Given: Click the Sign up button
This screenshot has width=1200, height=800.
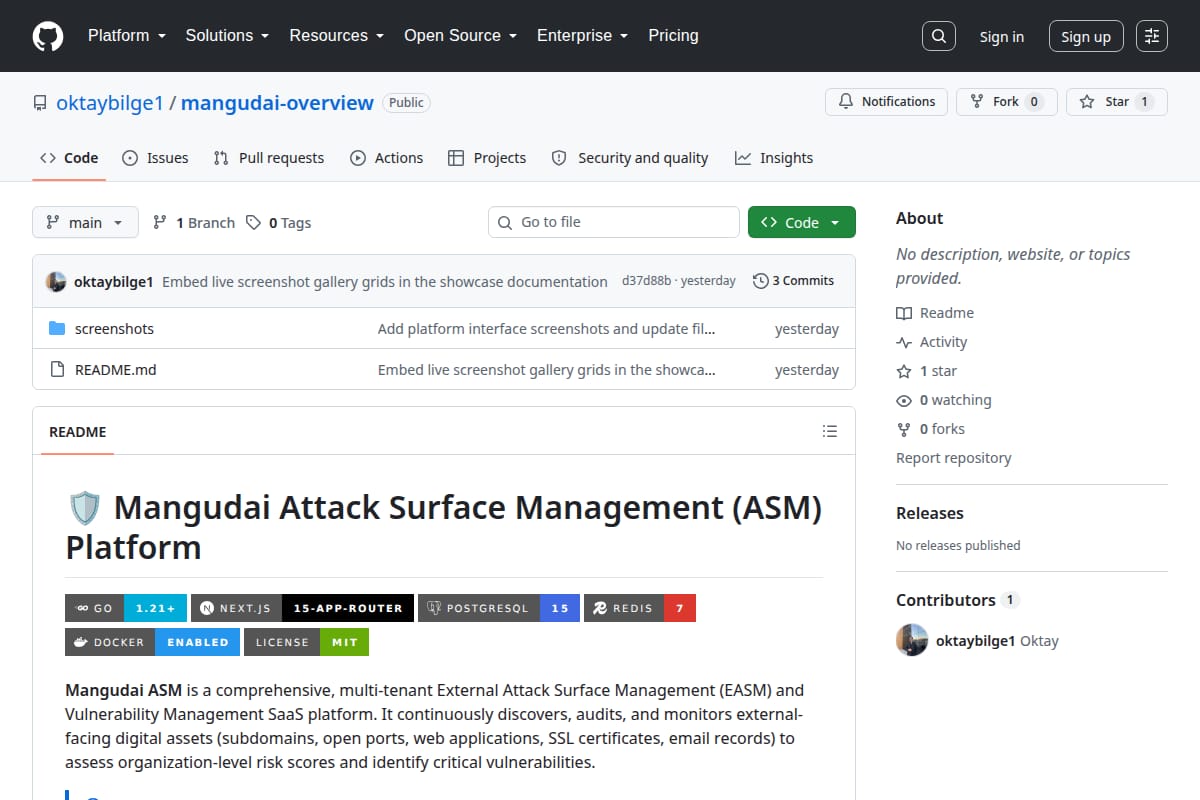Looking at the screenshot, I should (1086, 36).
